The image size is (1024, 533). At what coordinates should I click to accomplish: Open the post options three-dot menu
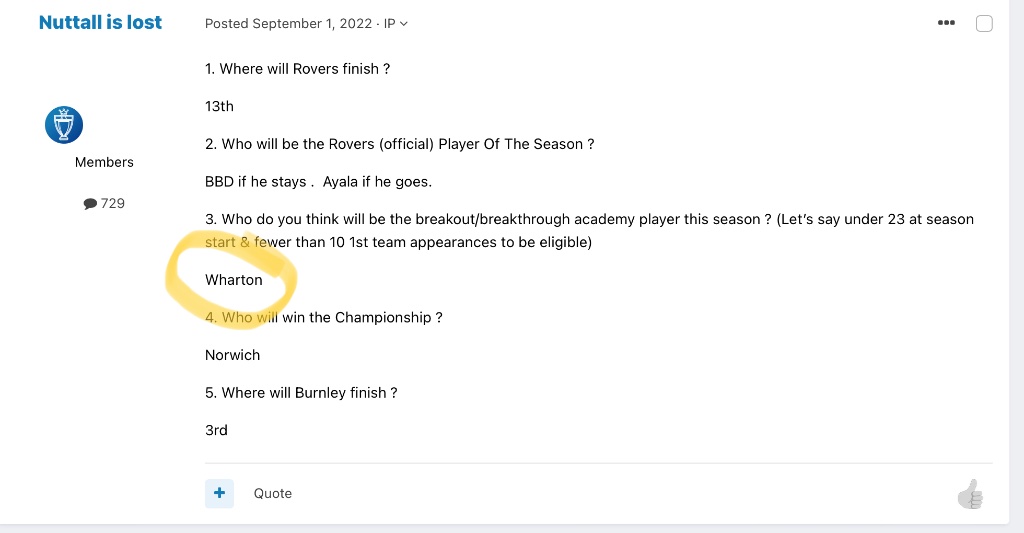[946, 23]
